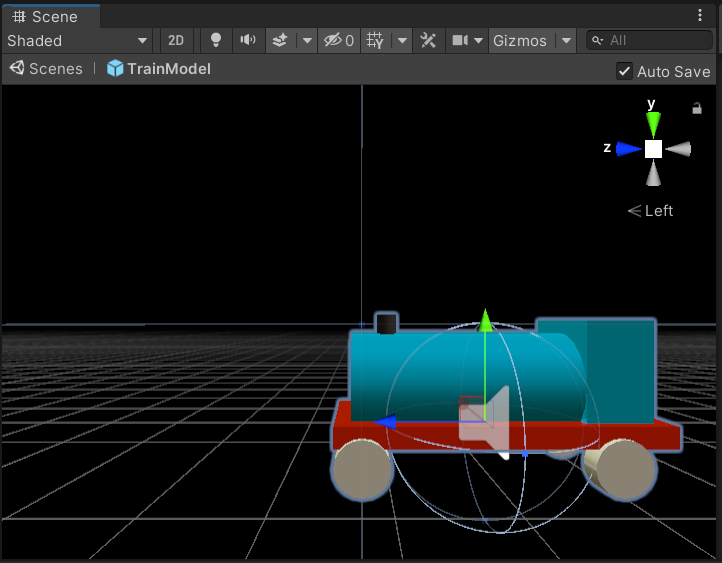
Task: Toggle skybox and effects icon
Action: pos(280,41)
